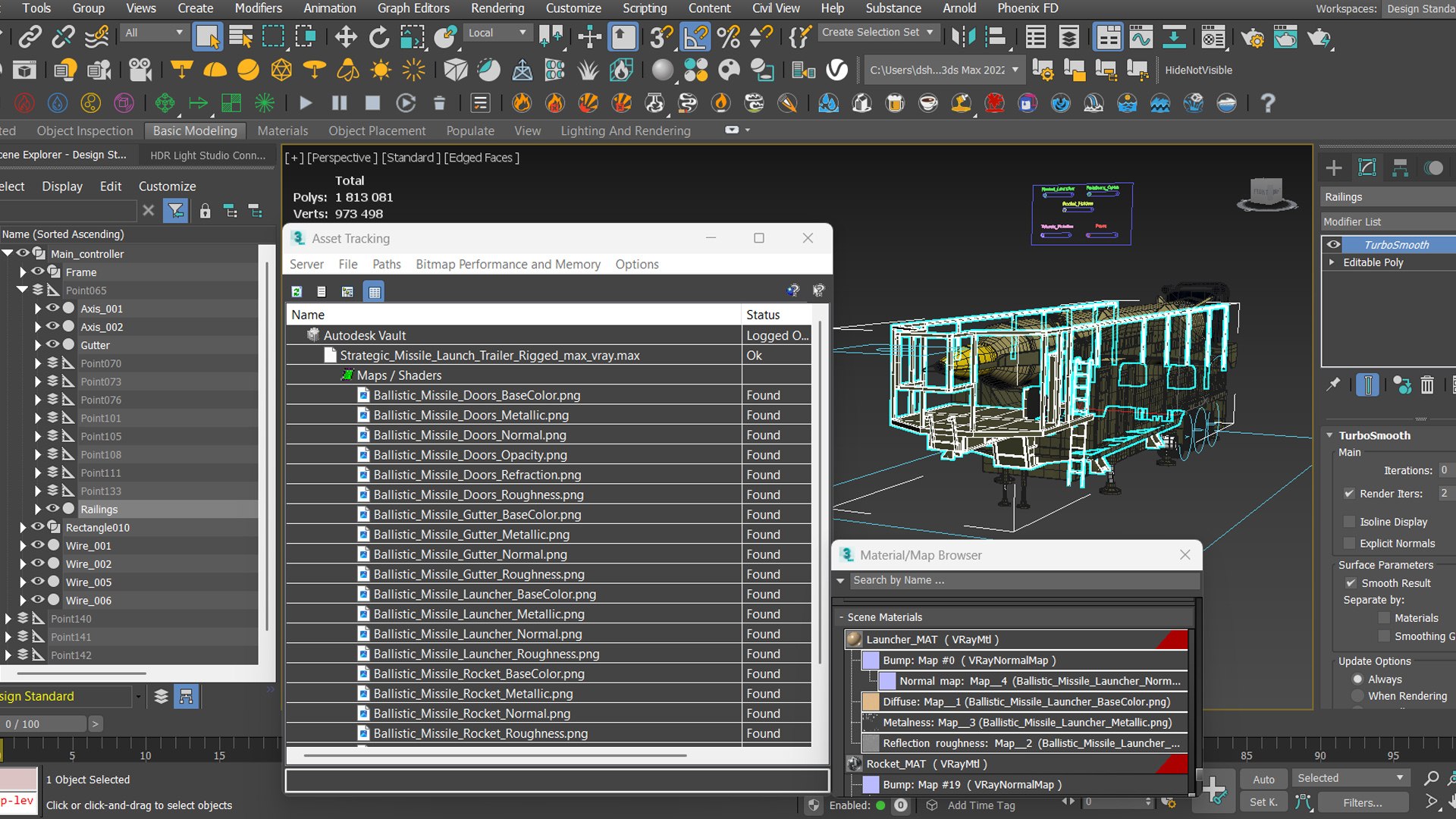Select the Move tool in main toolbar
The image size is (1456, 819).
click(346, 36)
